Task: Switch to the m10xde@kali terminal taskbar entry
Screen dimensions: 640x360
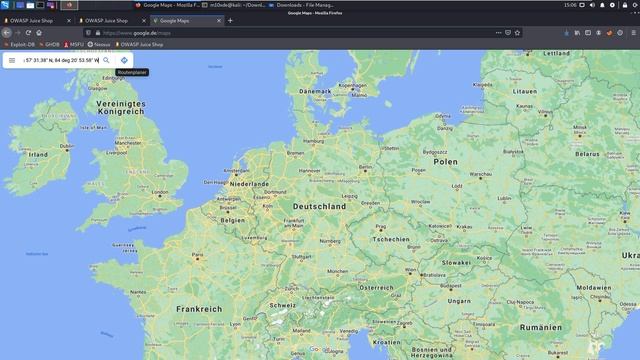Action: point(233,5)
